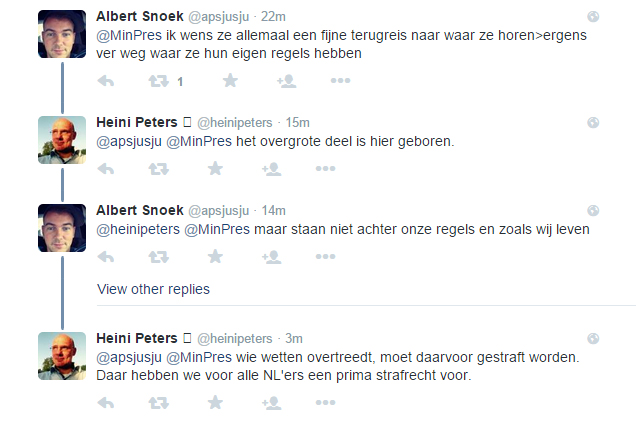
Task: Follow Albert Snoek via first tweet's add-person icon
Action: pos(286,81)
